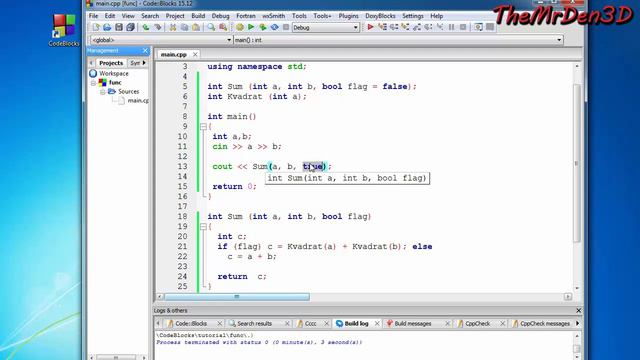Select the Workspace tree item
The height and width of the screenshot is (360, 640).
click(x=113, y=73)
